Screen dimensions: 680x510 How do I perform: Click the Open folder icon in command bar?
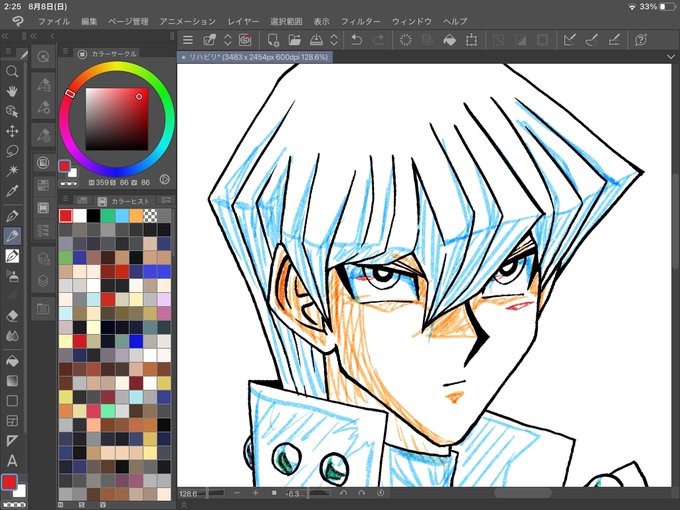[x=294, y=40]
